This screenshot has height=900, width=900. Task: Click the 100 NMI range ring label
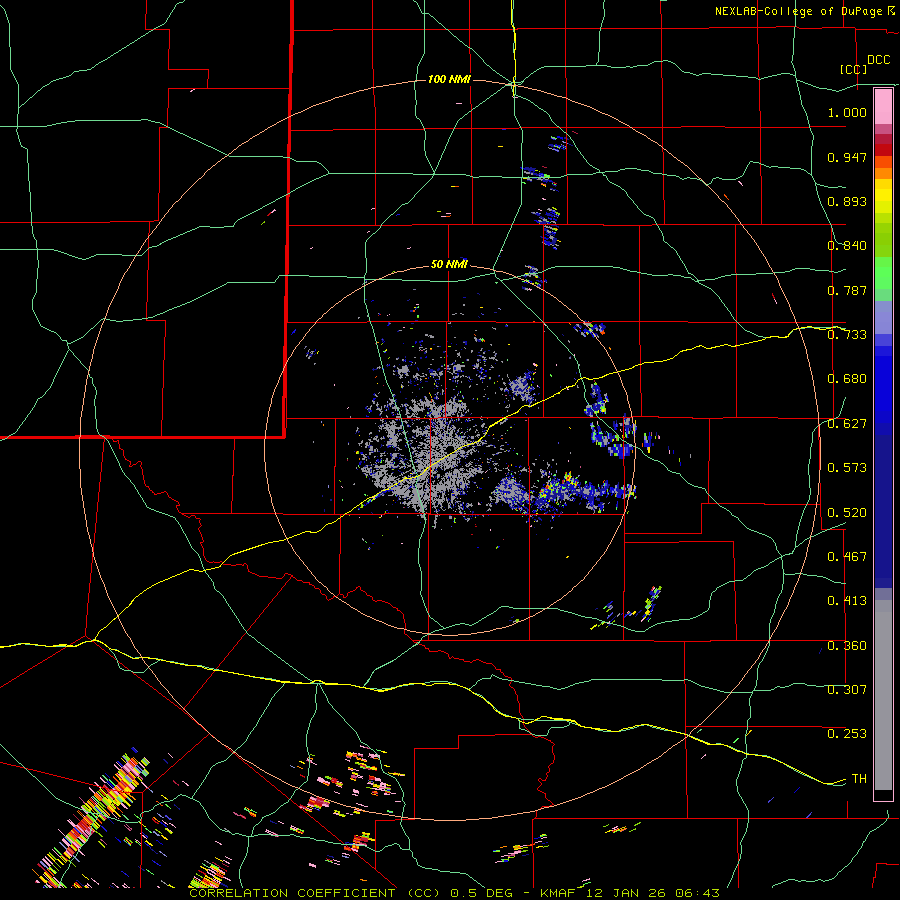tap(449, 79)
